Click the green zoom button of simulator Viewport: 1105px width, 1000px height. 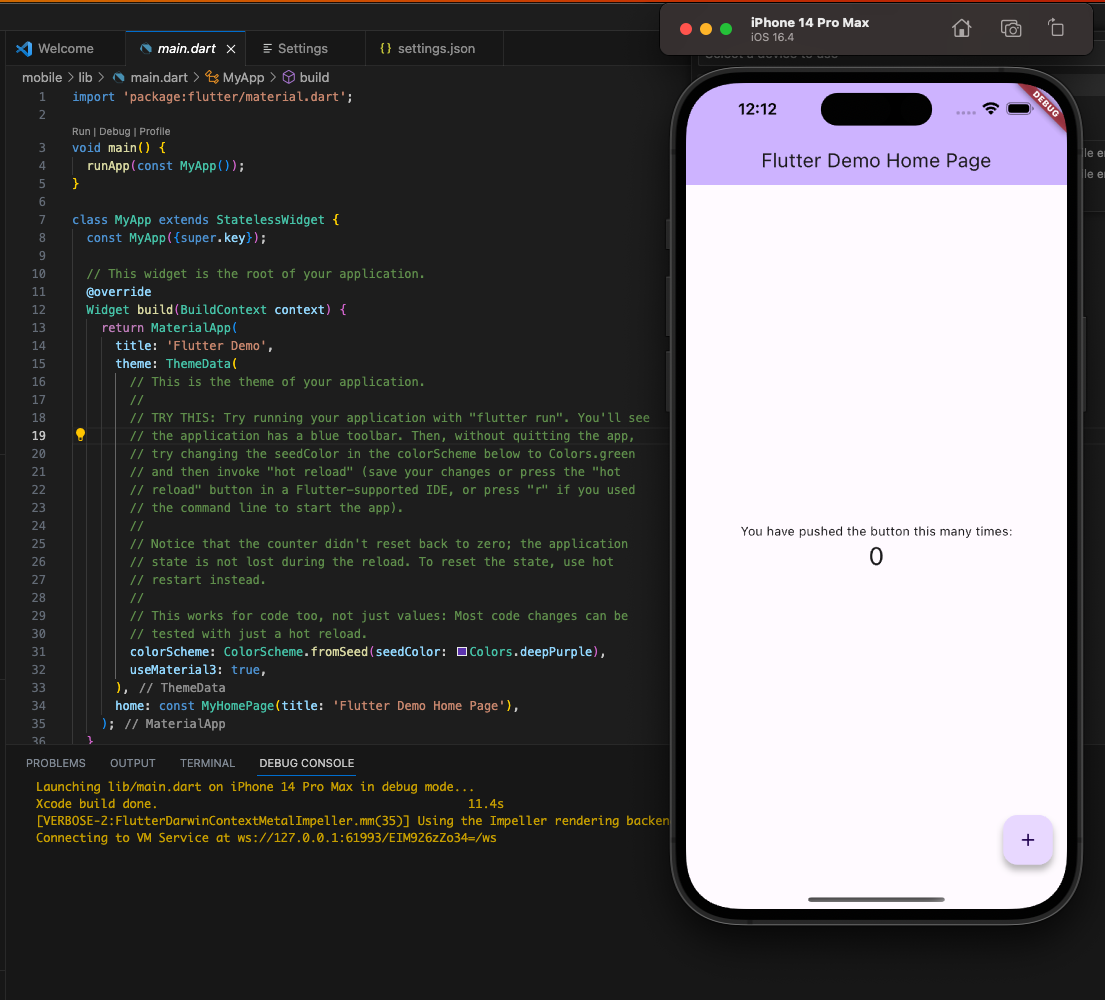726,29
